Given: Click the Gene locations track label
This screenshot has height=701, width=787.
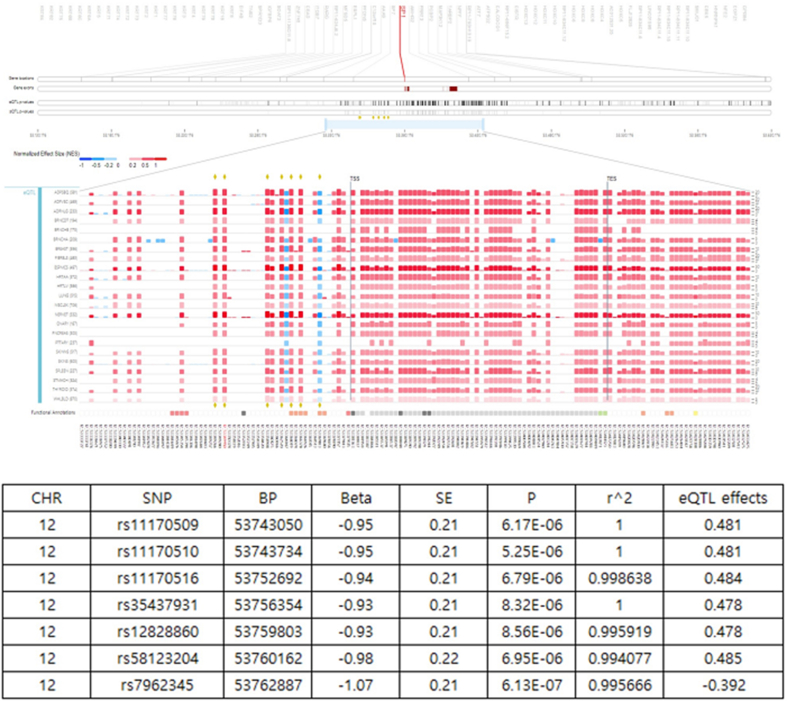Looking at the screenshot, I should pos(21,79).
